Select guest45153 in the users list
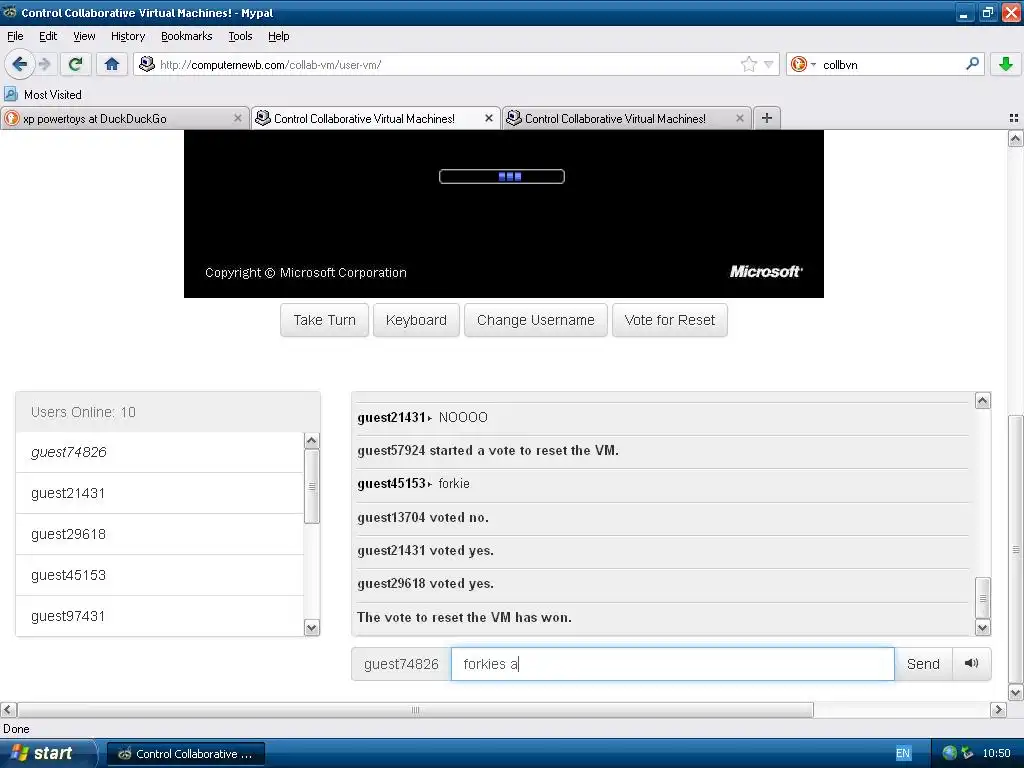 click(x=160, y=575)
